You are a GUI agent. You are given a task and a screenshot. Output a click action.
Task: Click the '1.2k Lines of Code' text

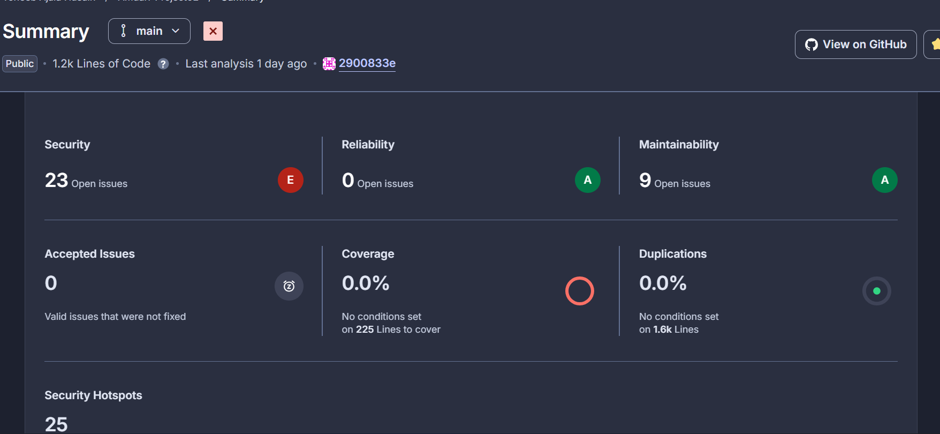(101, 64)
